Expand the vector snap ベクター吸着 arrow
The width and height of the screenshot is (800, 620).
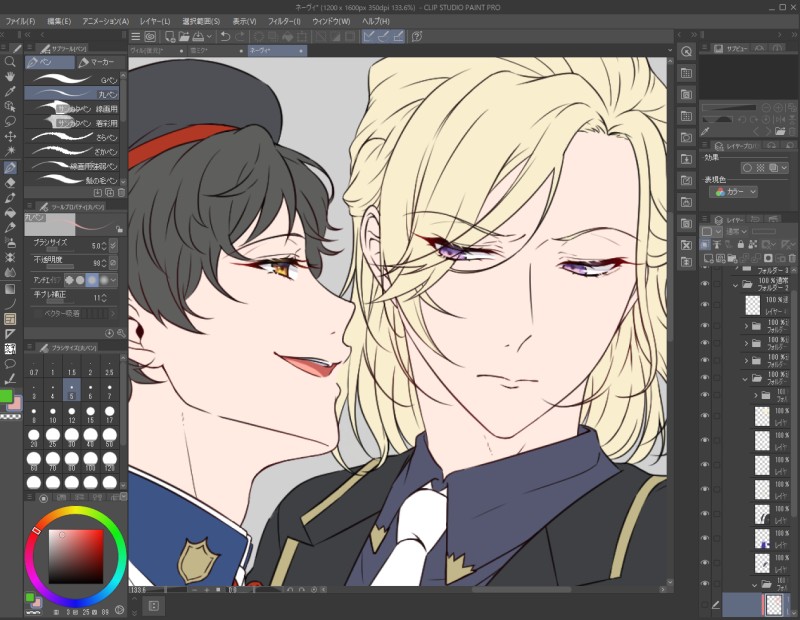(x=113, y=314)
